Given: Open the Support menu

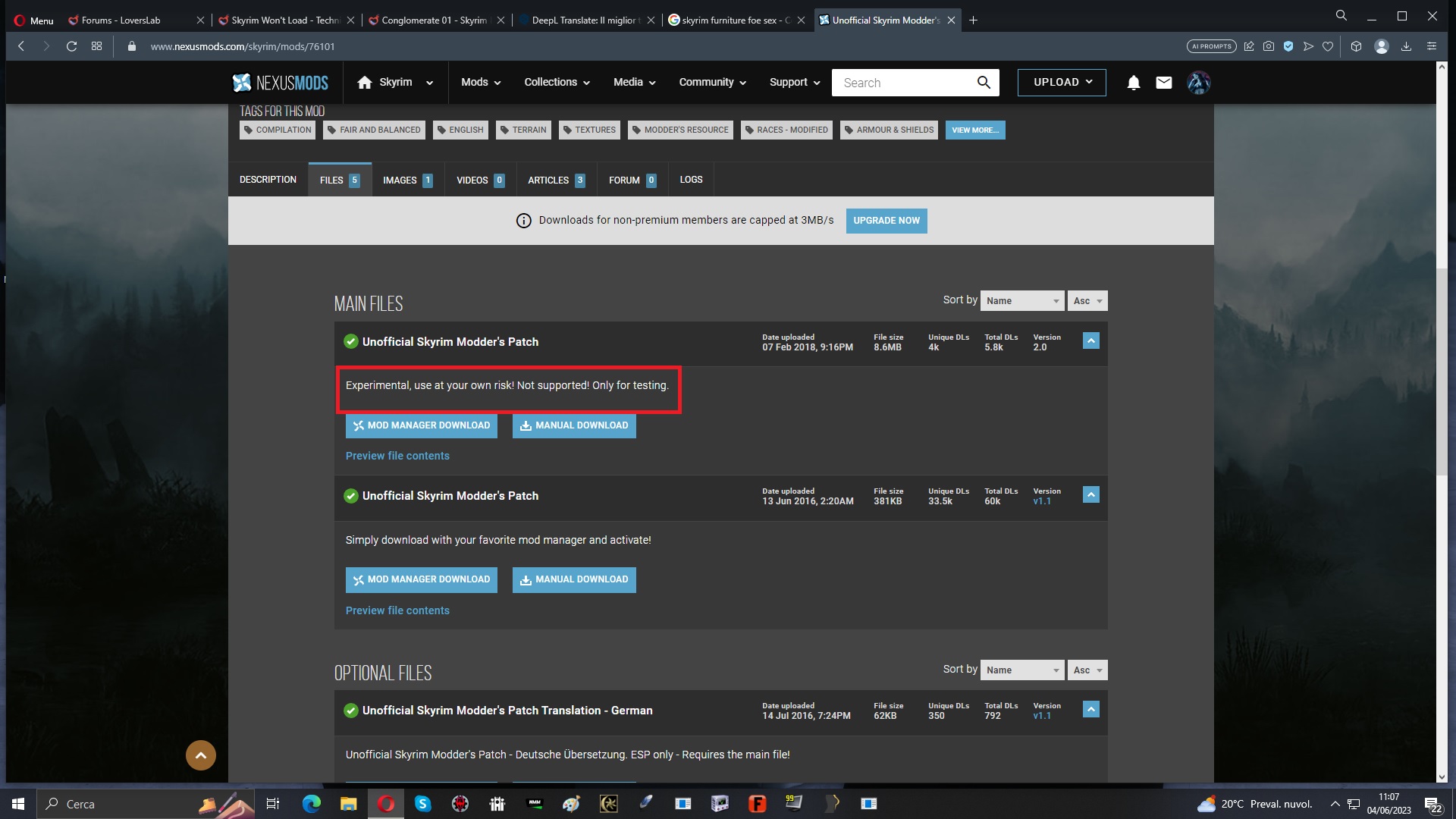Looking at the screenshot, I should (x=794, y=83).
